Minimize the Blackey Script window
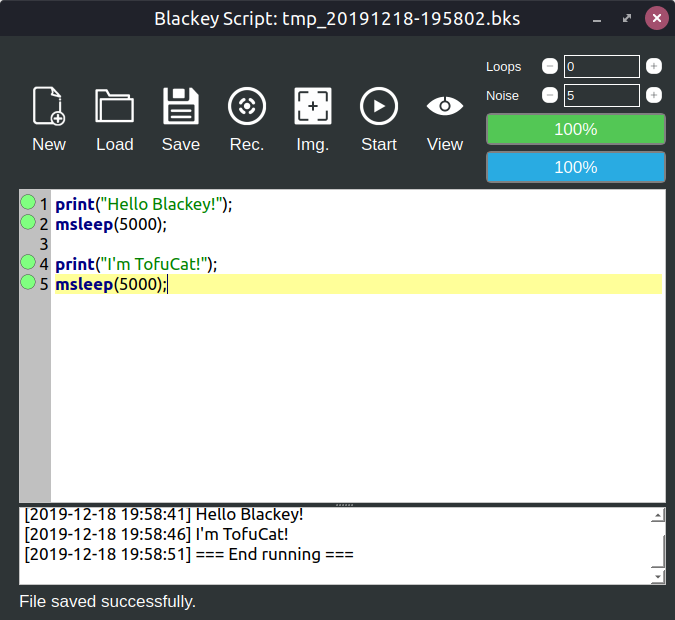This screenshot has width=675, height=620. point(597,19)
